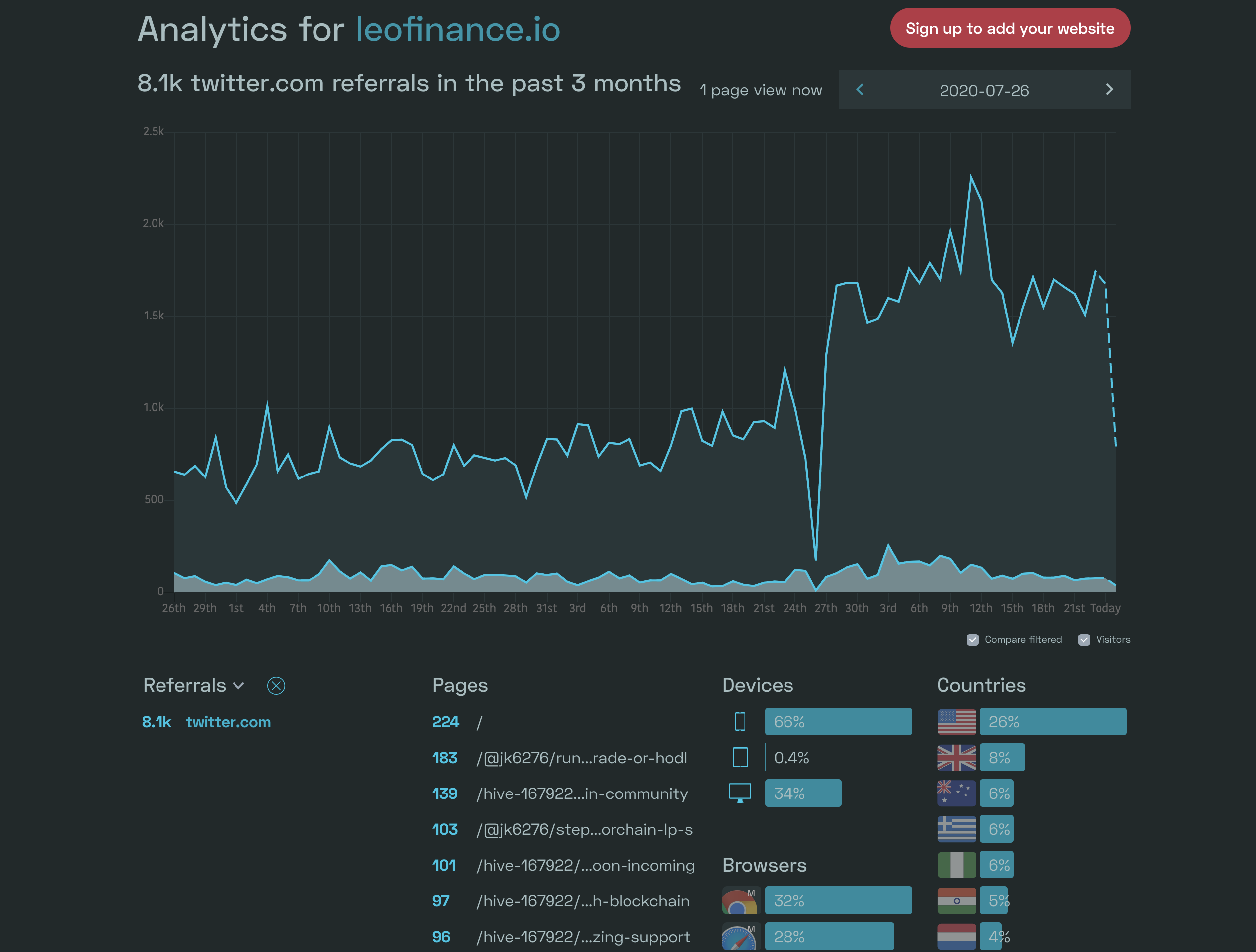This screenshot has height=952, width=1256.
Task: Click the Browsers section heading
Action: (x=764, y=865)
